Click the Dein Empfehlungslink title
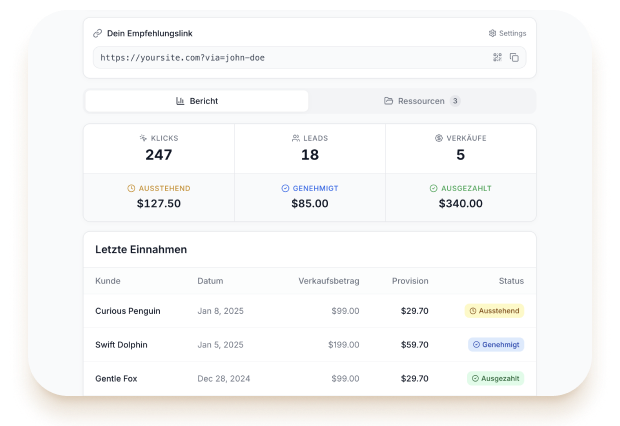 pos(149,34)
